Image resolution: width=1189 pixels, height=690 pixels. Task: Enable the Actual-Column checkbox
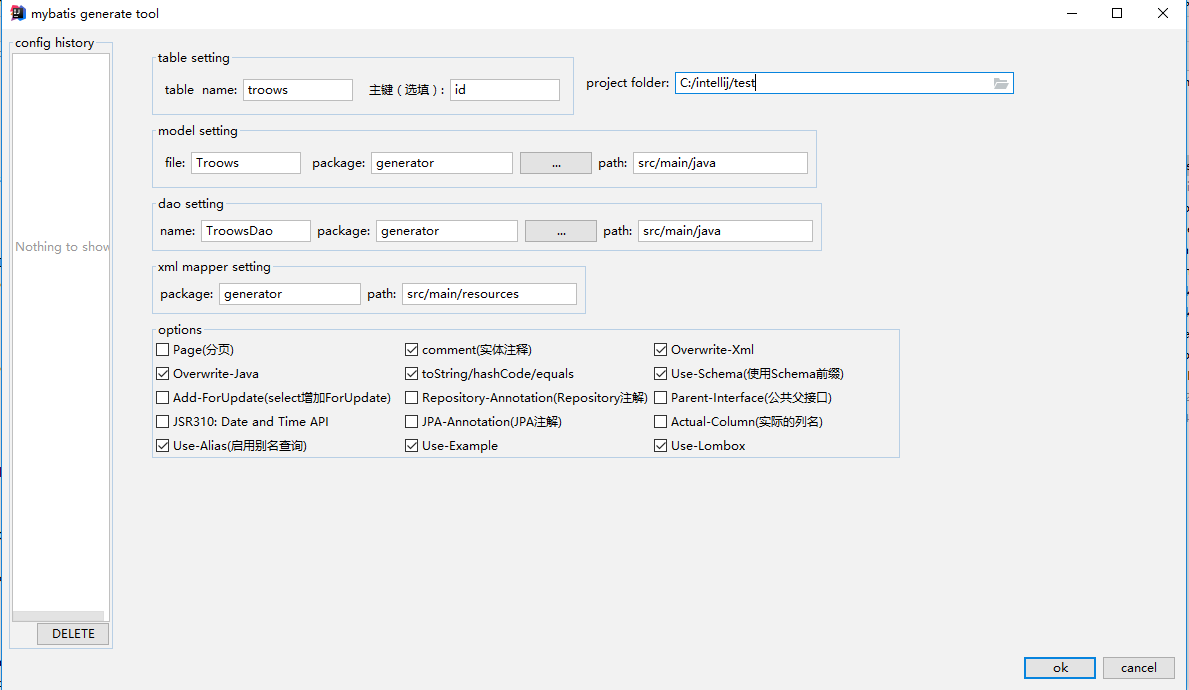(x=661, y=422)
